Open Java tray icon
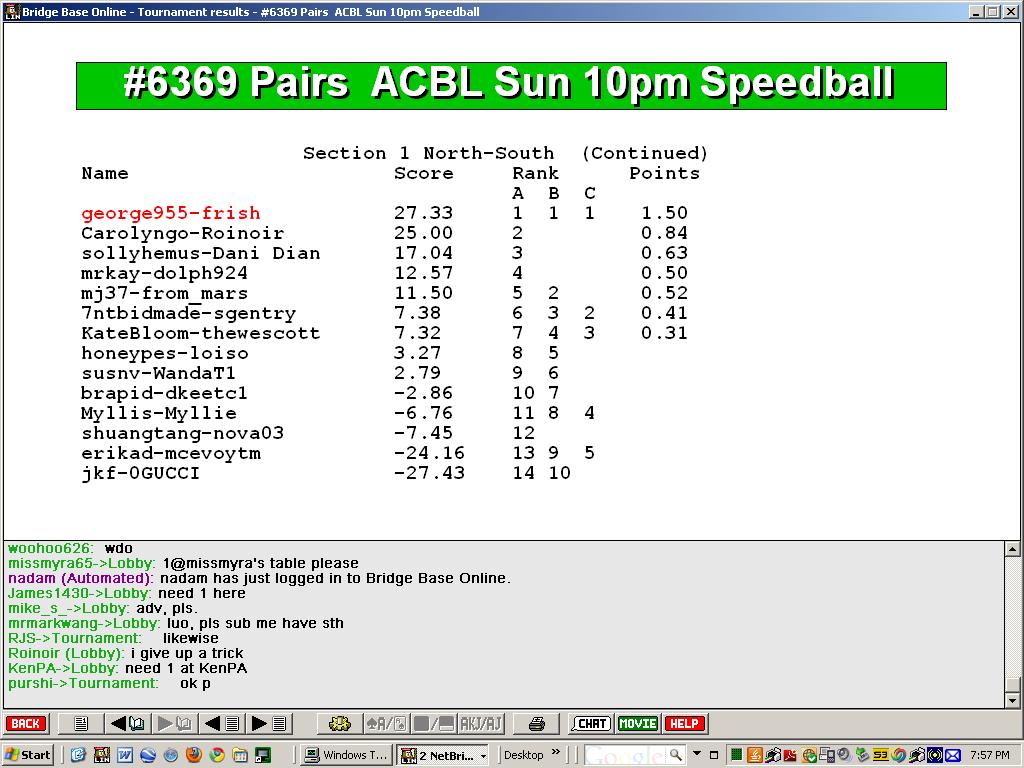This screenshot has width=1024, height=768. tap(755, 755)
